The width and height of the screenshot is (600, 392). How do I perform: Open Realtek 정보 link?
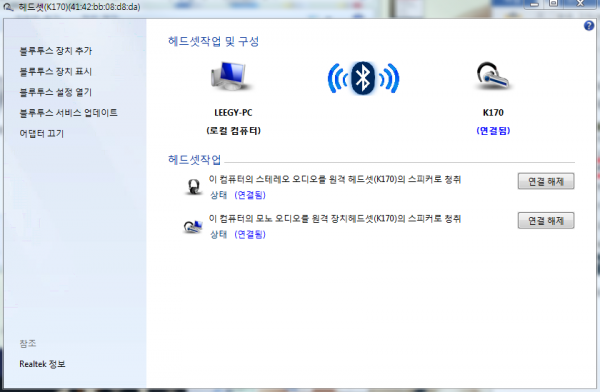coord(42,364)
